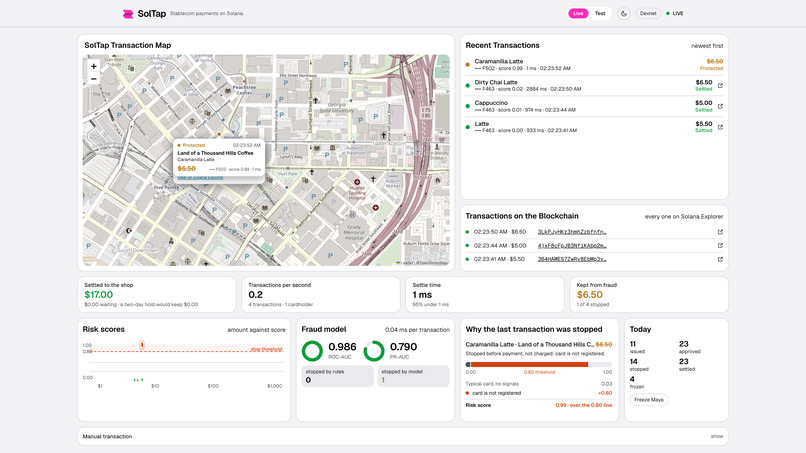Click the Settled to the shop $17.00 value

pyautogui.click(x=99, y=295)
